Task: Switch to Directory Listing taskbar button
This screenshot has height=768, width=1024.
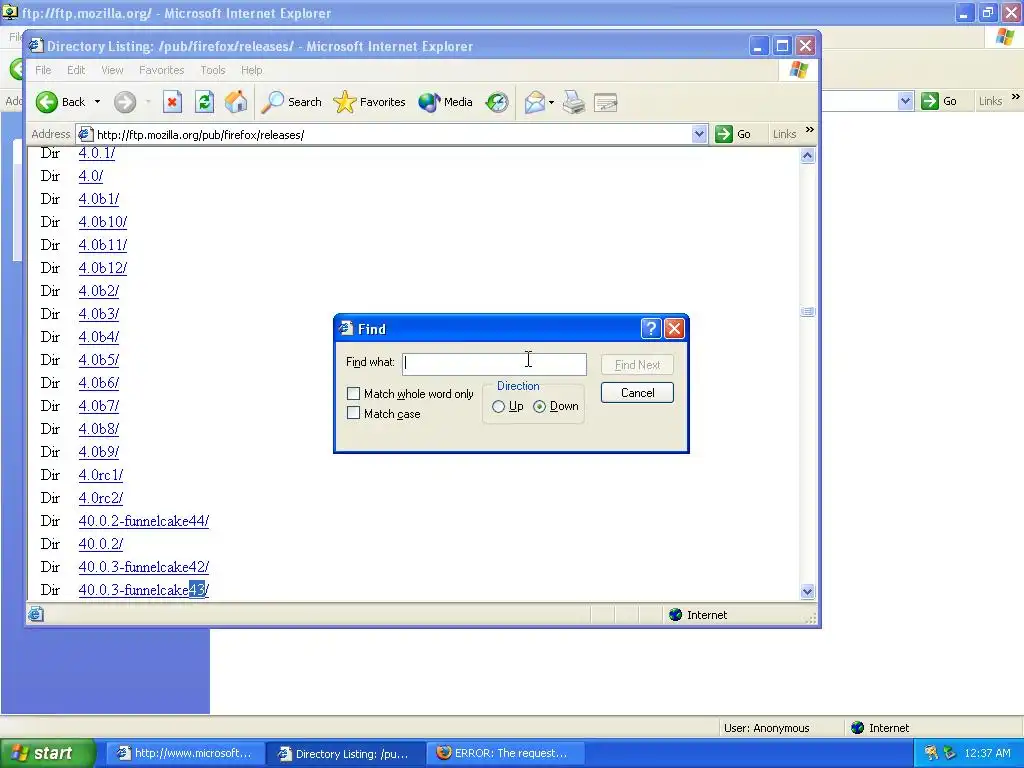Action: point(345,754)
